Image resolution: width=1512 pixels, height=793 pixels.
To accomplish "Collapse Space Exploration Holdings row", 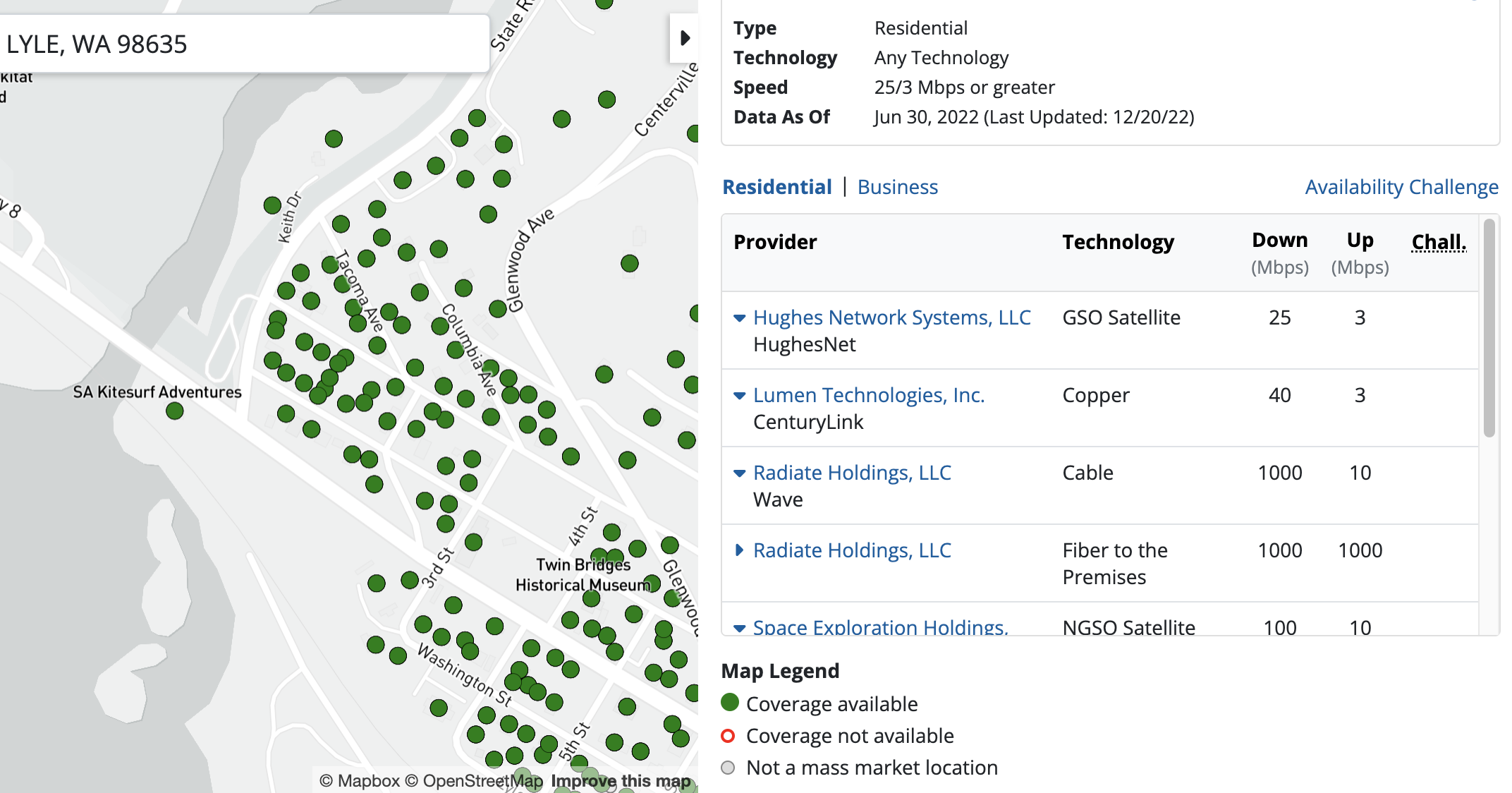I will (739, 628).
